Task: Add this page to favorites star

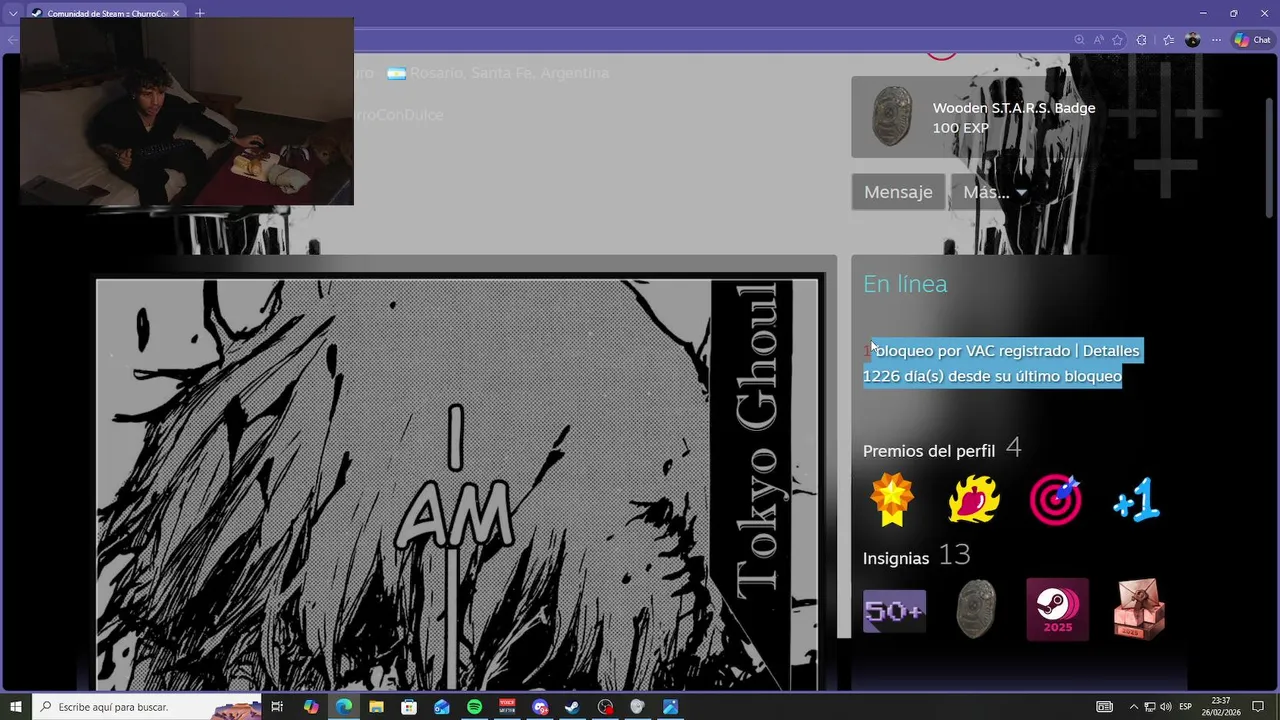Action: pyautogui.click(x=1117, y=40)
